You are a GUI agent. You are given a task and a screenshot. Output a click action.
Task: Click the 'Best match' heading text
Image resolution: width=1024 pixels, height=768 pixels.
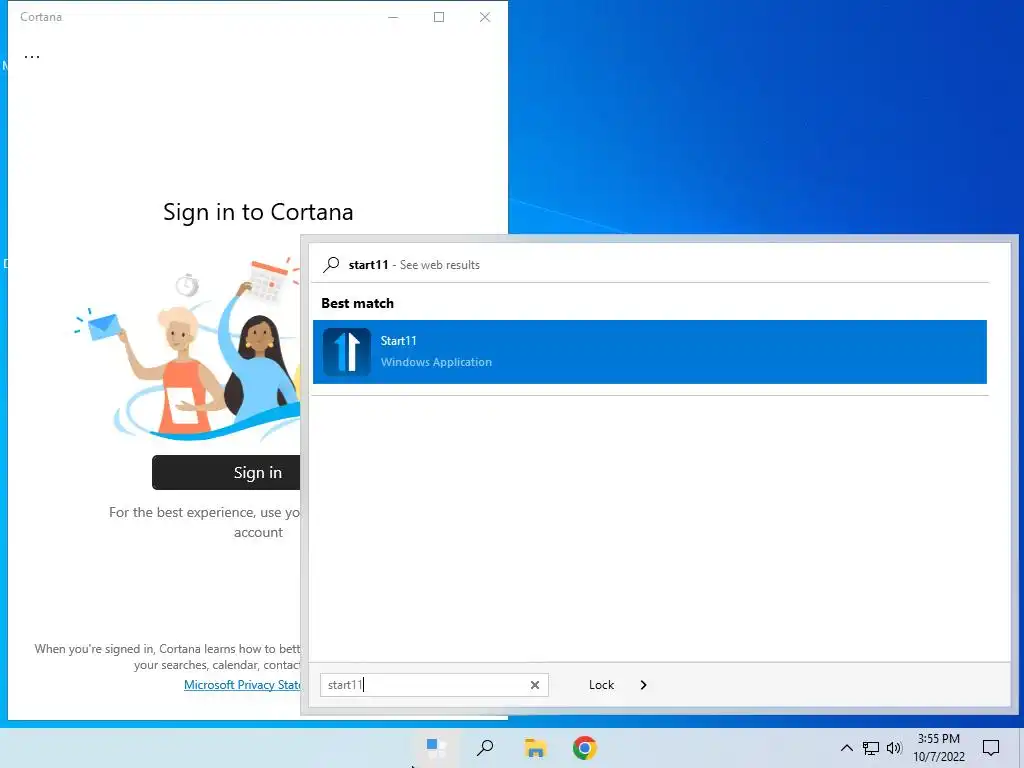click(x=357, y=303)
